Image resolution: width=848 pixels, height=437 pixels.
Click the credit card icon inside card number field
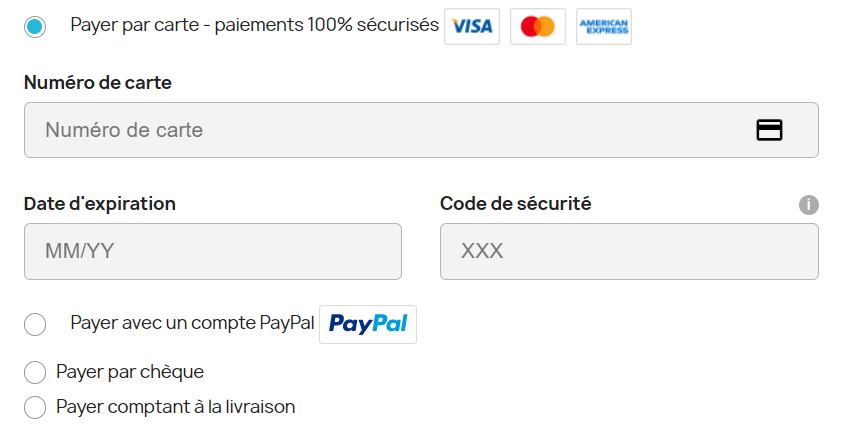pyautogui.click(x=769, y=130)
